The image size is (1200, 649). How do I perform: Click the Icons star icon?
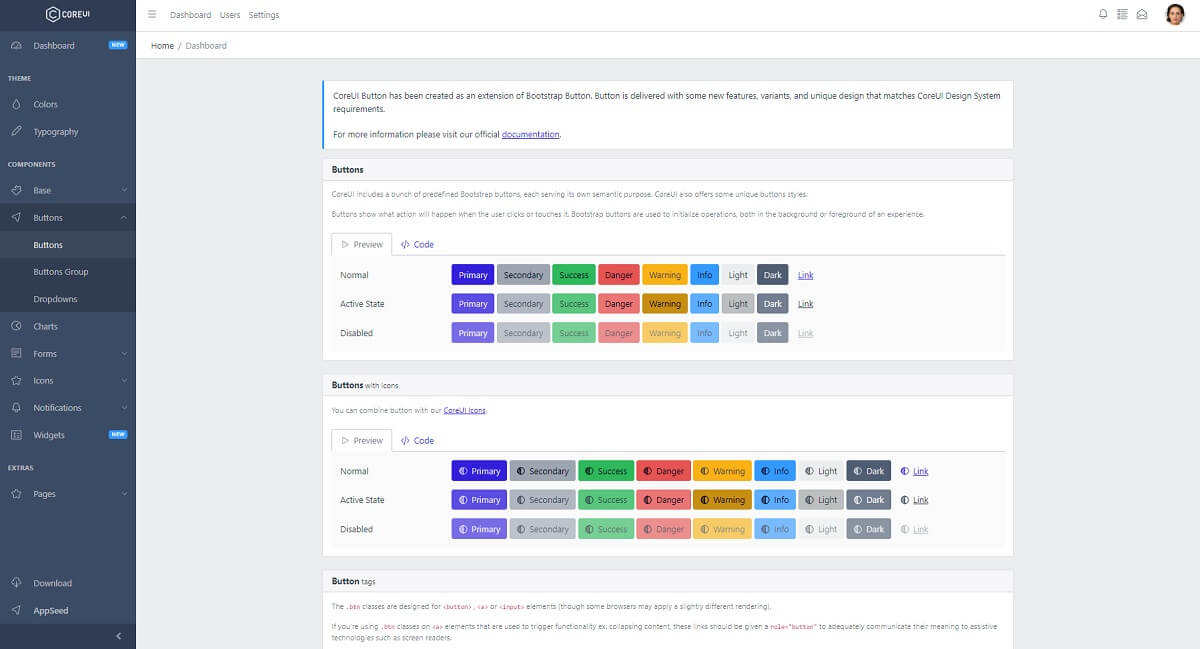pos(16,380)
